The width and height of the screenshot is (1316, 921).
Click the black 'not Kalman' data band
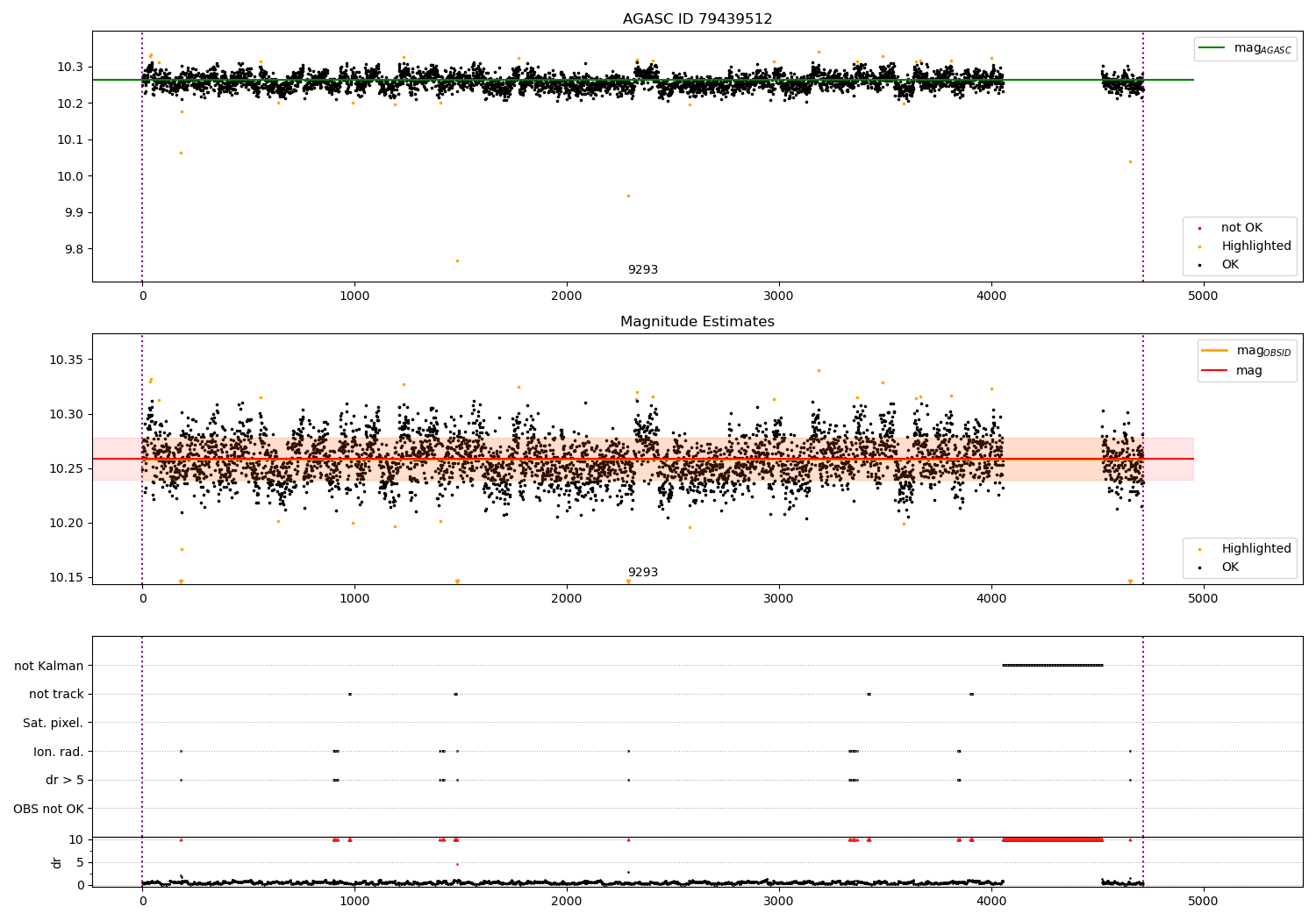[x=1053, y=665]
